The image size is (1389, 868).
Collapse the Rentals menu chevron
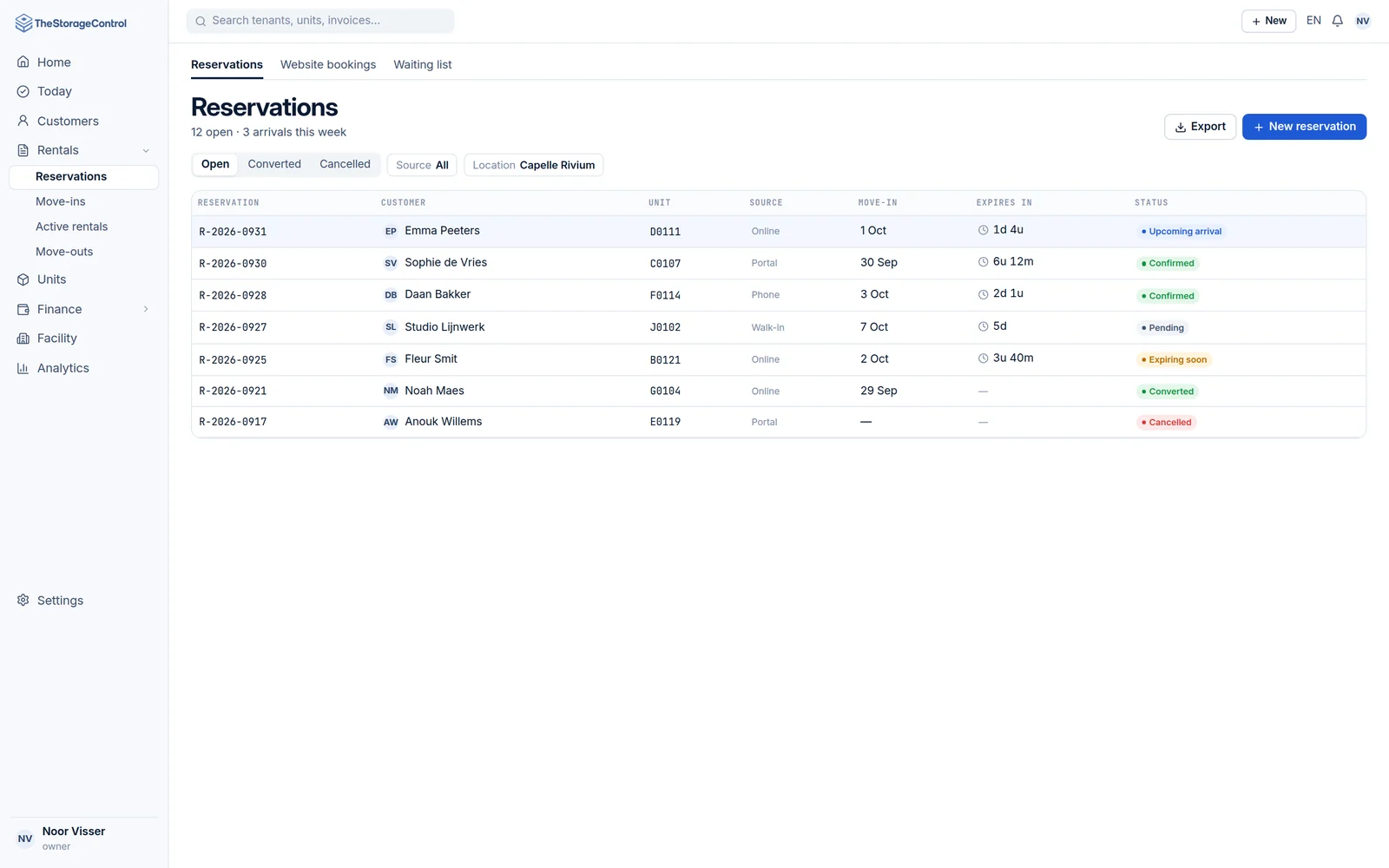point(146,150)
